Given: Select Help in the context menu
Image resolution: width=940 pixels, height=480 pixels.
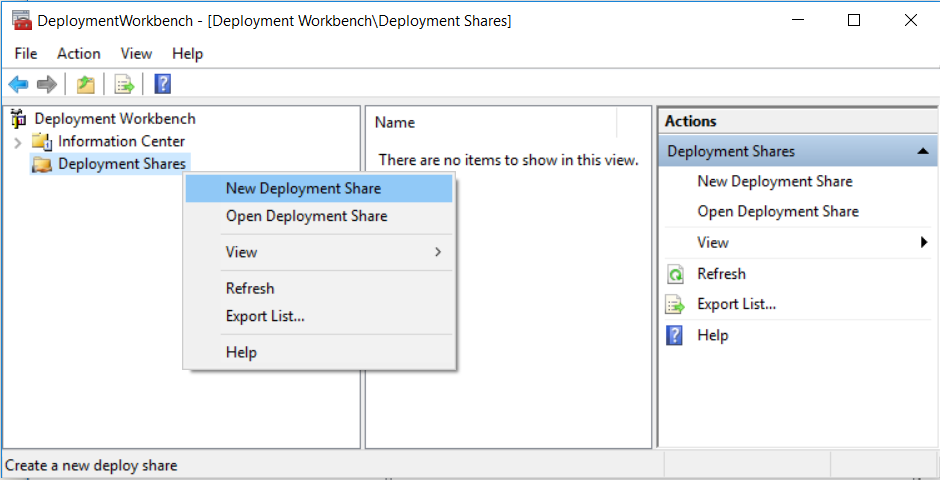Looking at the screenshot, I should [318, 352].
